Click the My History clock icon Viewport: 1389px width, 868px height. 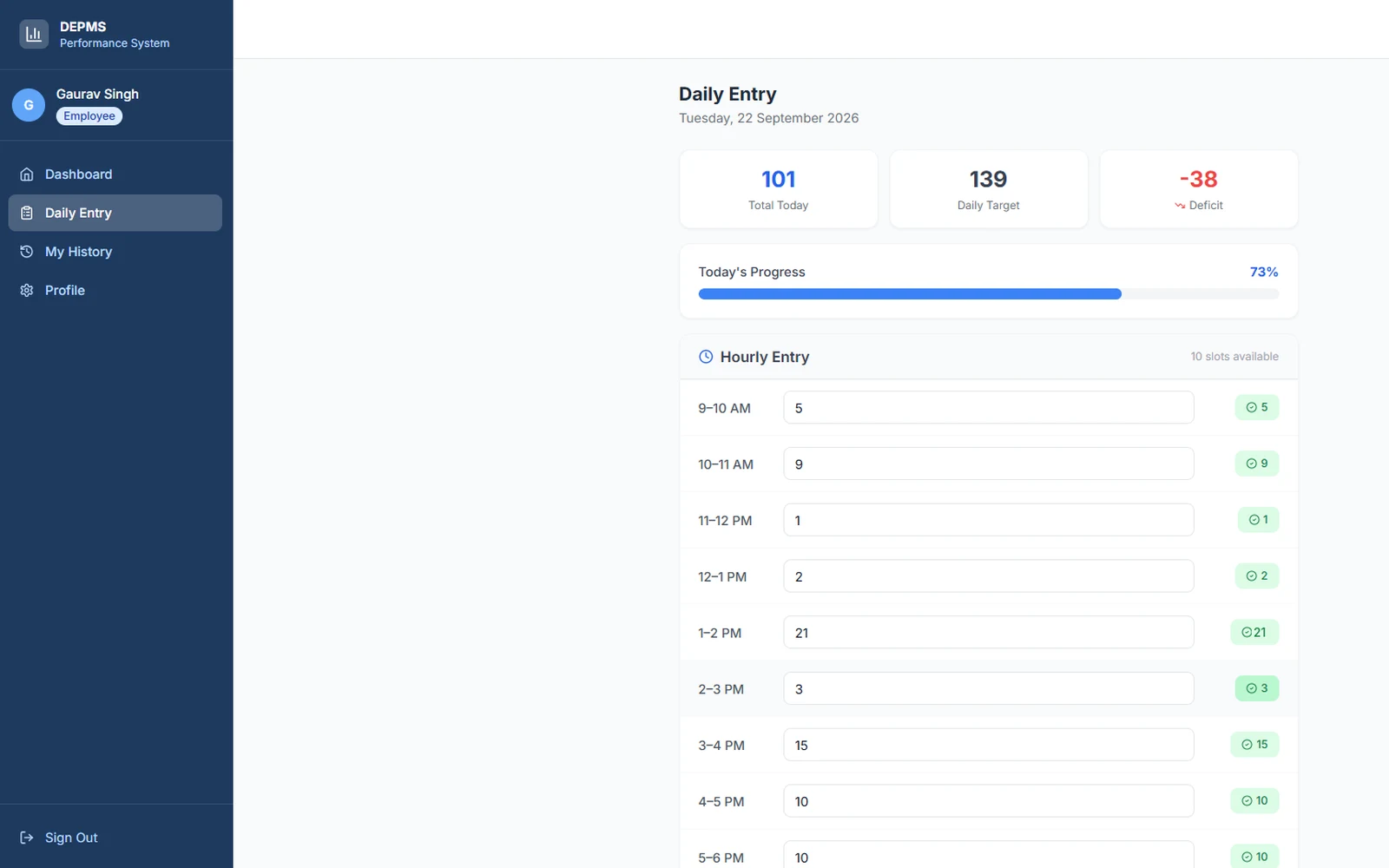click(x=27, y=252)
